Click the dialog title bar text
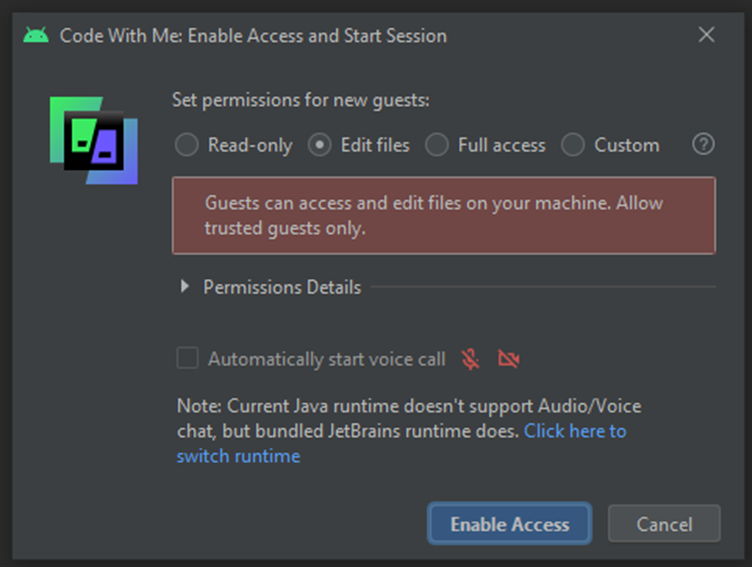The width and height of the screenshot is (752, 567). click(x=253, y=36)
